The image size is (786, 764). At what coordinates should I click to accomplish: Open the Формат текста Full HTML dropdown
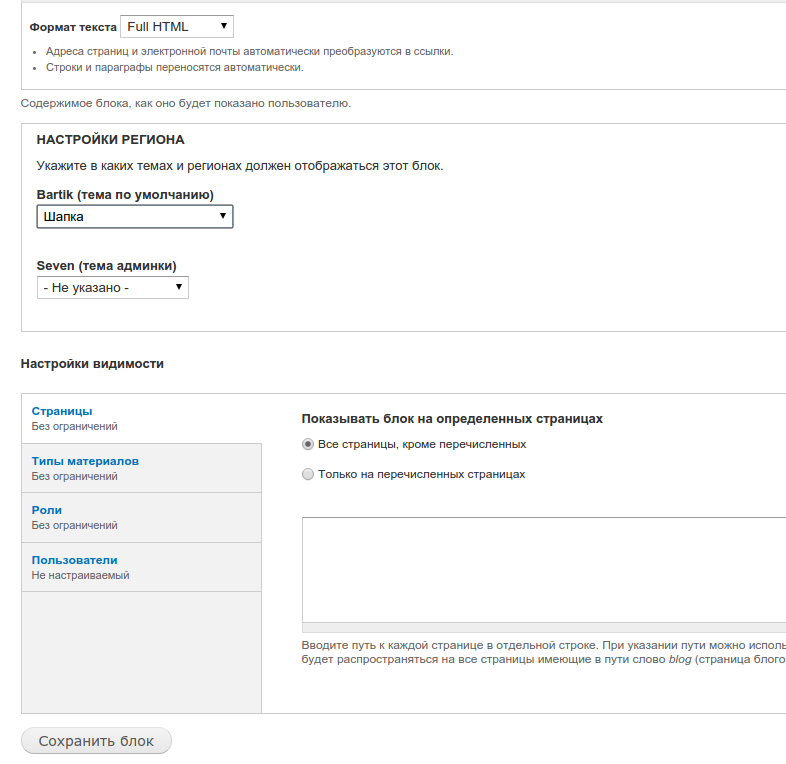tap(176, 27)
